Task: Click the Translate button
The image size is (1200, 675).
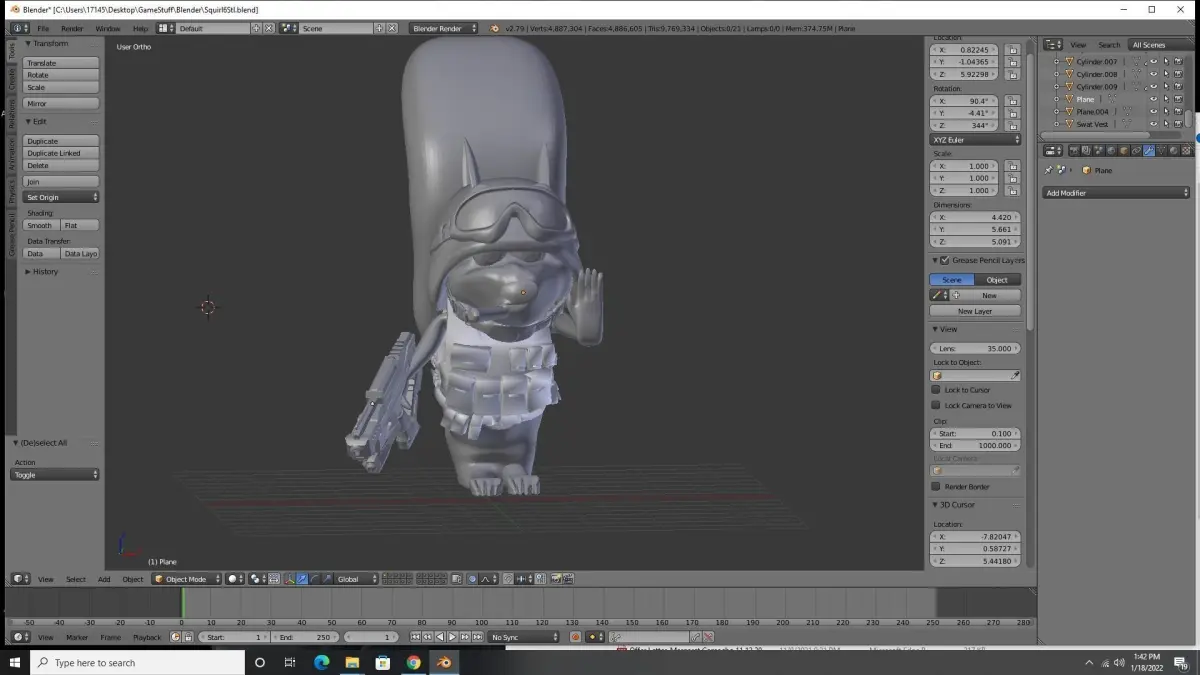Action: pos(60,63)
